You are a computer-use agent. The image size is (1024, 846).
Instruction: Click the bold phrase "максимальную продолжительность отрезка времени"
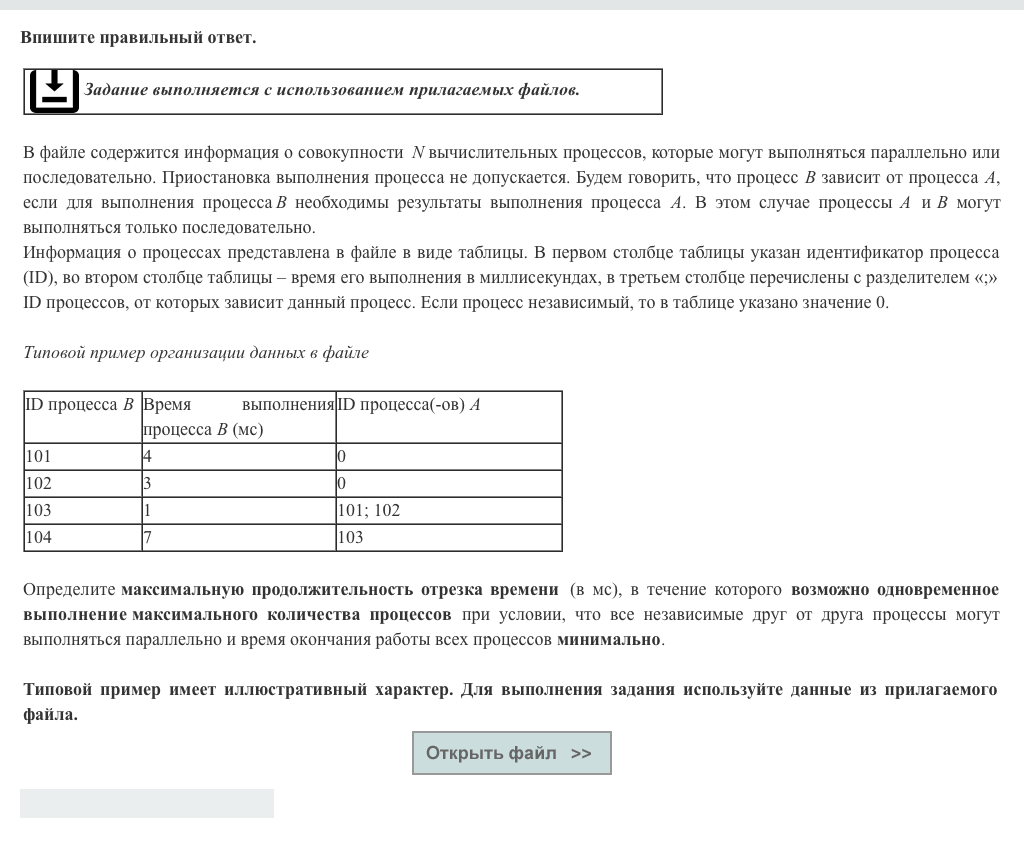340,589
